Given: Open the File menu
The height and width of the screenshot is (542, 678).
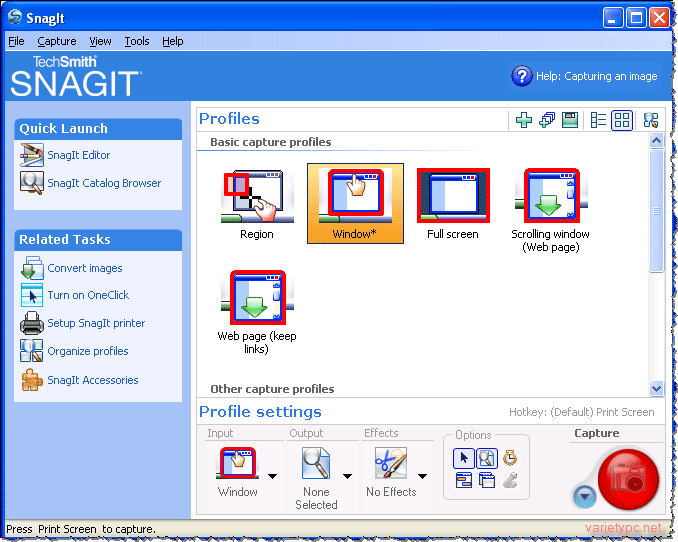Looking at the screenshot, I should [16, 41].
